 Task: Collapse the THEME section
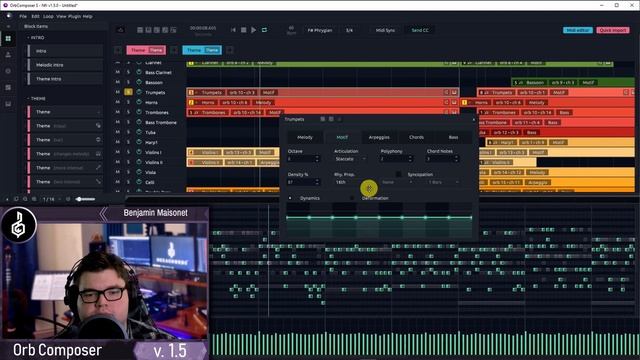28,99
